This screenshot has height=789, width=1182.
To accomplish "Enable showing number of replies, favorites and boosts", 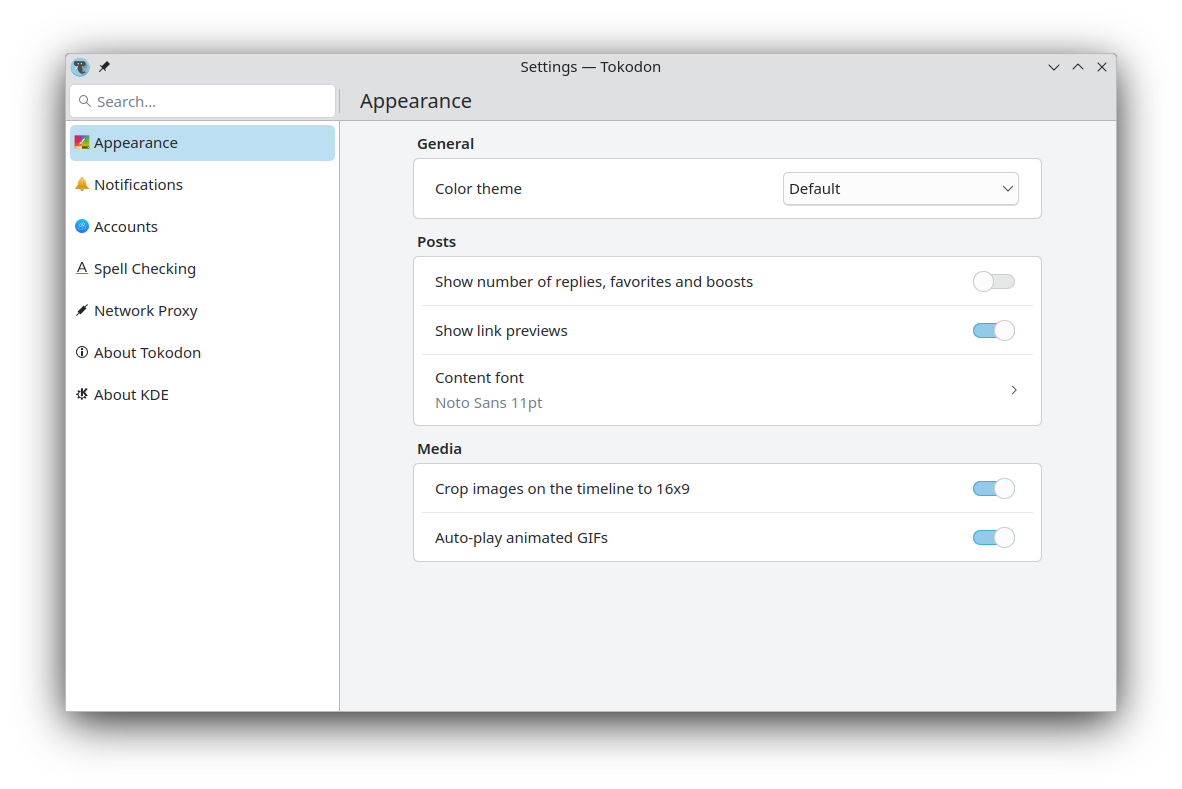I will pos(993,282).
